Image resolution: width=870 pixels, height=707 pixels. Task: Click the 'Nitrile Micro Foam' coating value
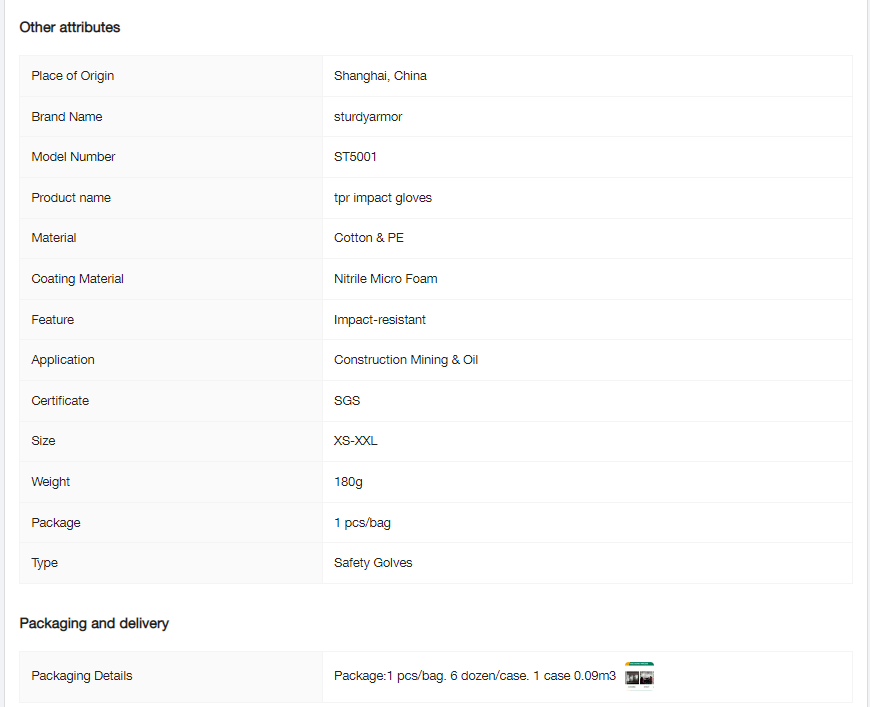[x=385, y=279]
